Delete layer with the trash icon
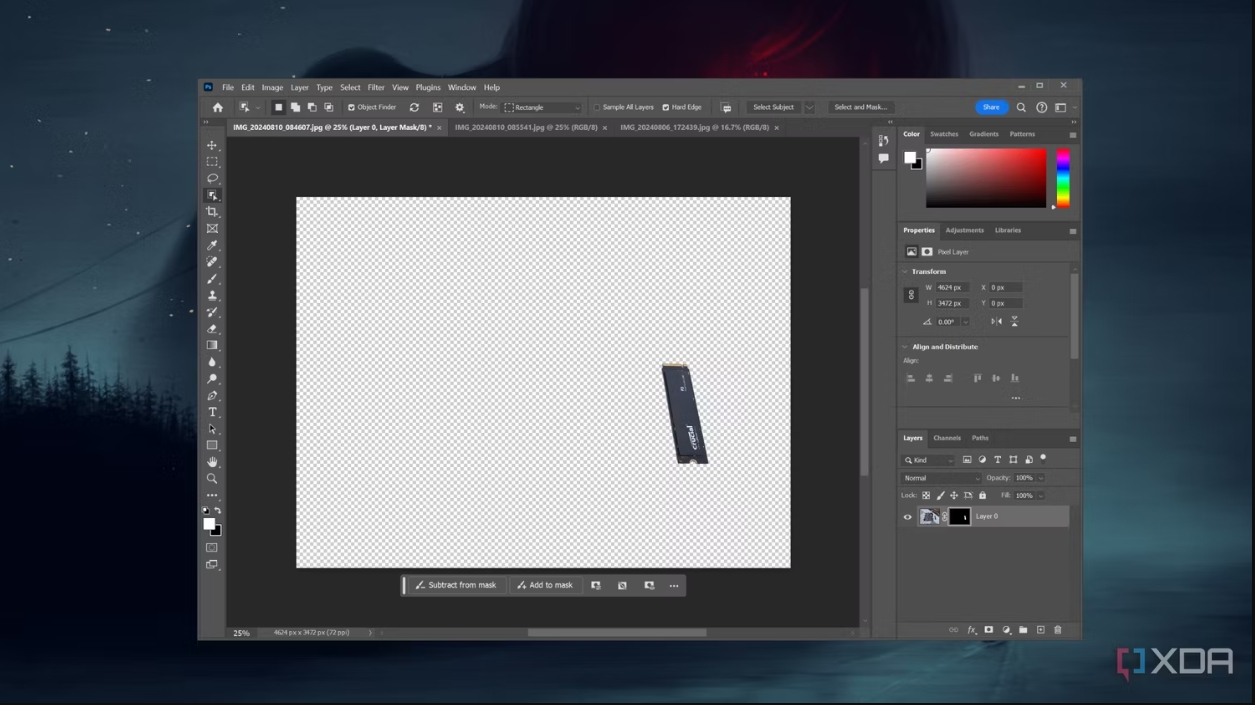The width and height of the screenshot is (1255, 705). tap(1058, 630)
